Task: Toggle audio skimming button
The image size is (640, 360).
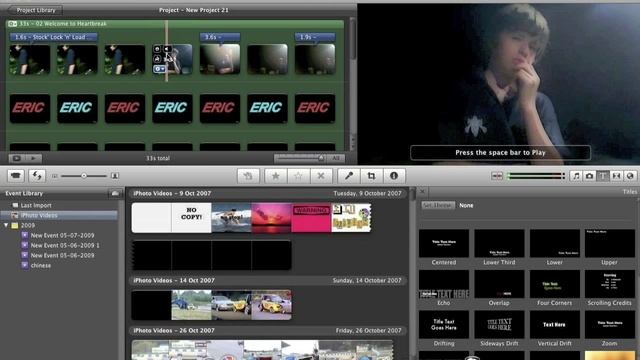Action: pyautogui.click(x=497, y=176)
